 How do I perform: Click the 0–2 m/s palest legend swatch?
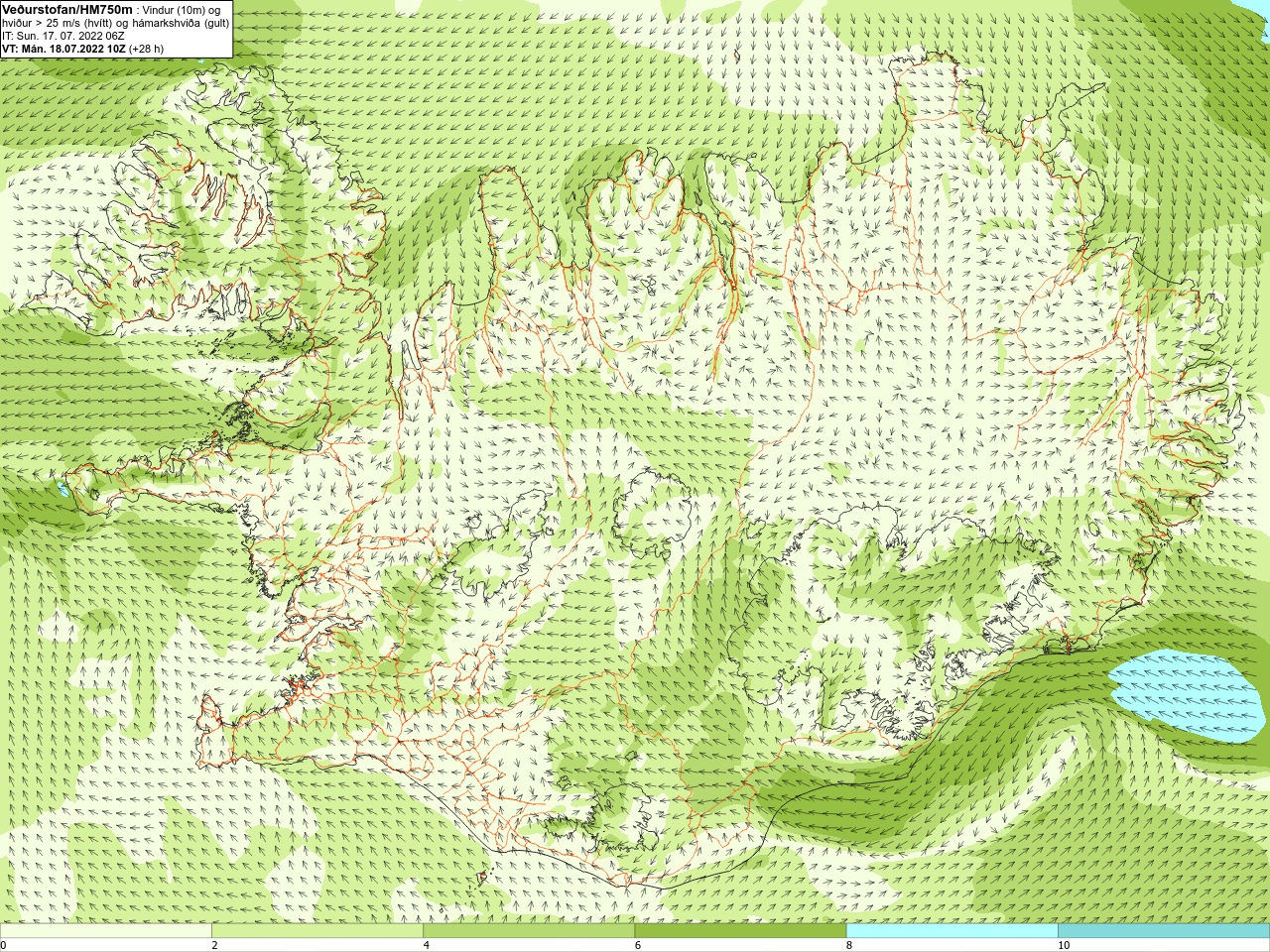click(x=105, y=931)
